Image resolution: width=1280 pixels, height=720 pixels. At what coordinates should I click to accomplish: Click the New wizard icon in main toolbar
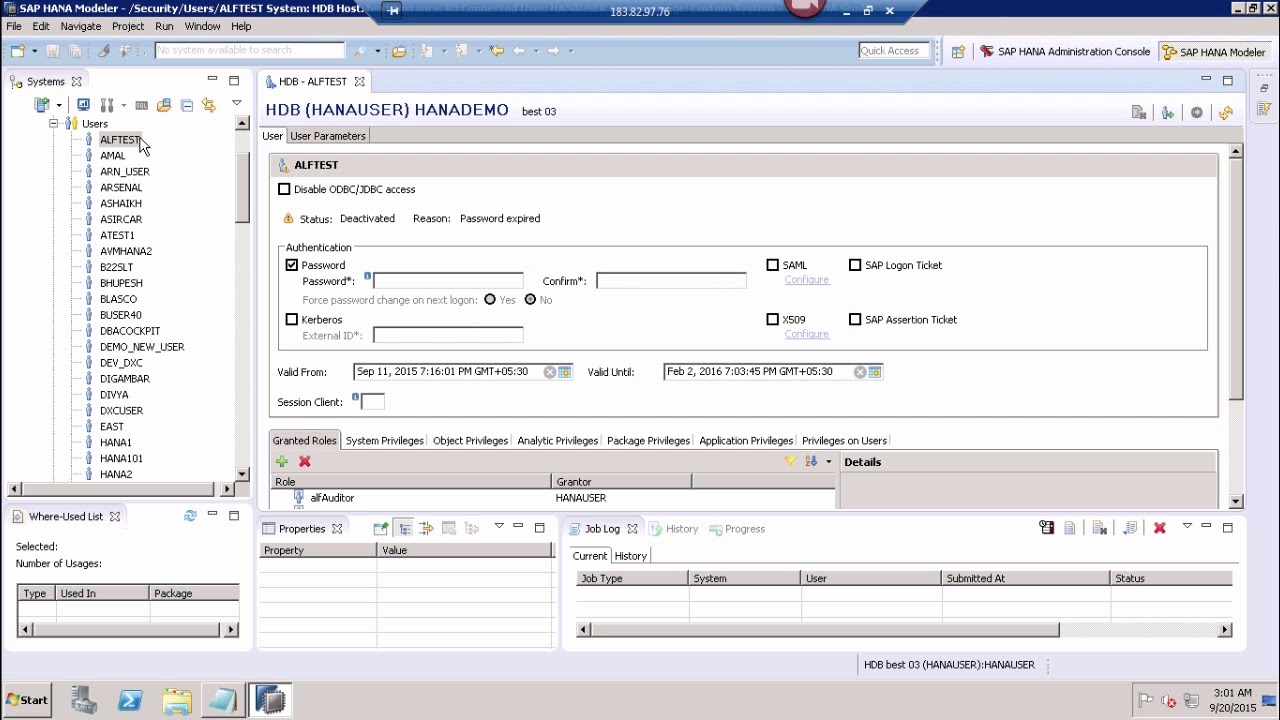tap(18, 51)
